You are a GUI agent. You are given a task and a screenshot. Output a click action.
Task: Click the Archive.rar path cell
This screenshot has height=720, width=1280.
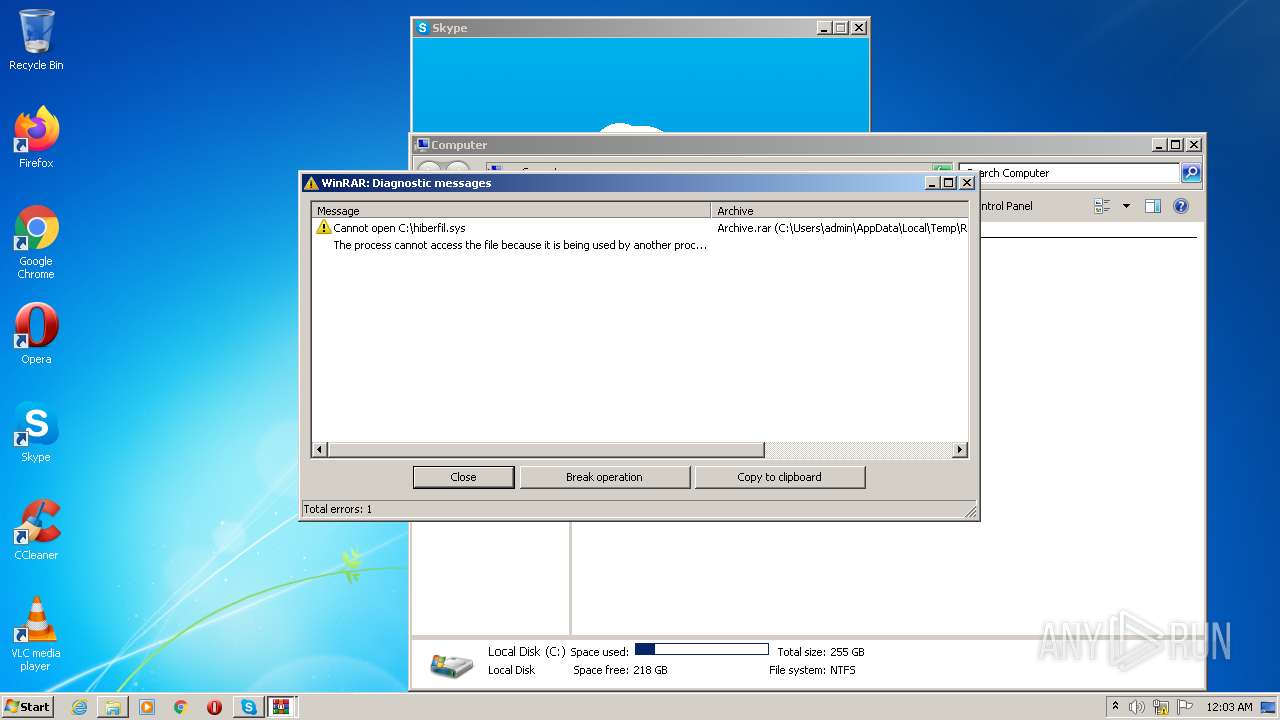click(842, 228)
